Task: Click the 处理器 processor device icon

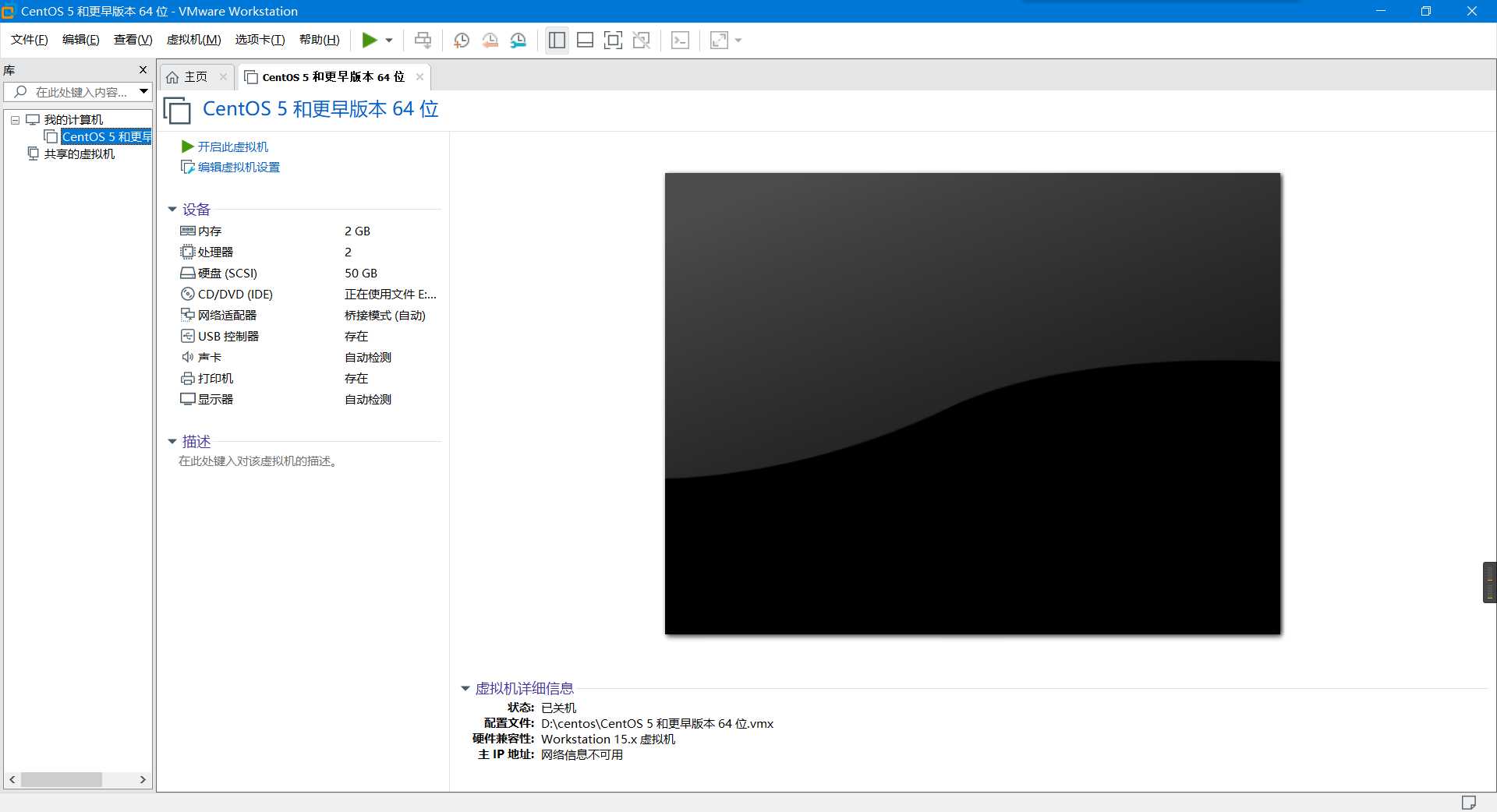Action: [187, 252]
